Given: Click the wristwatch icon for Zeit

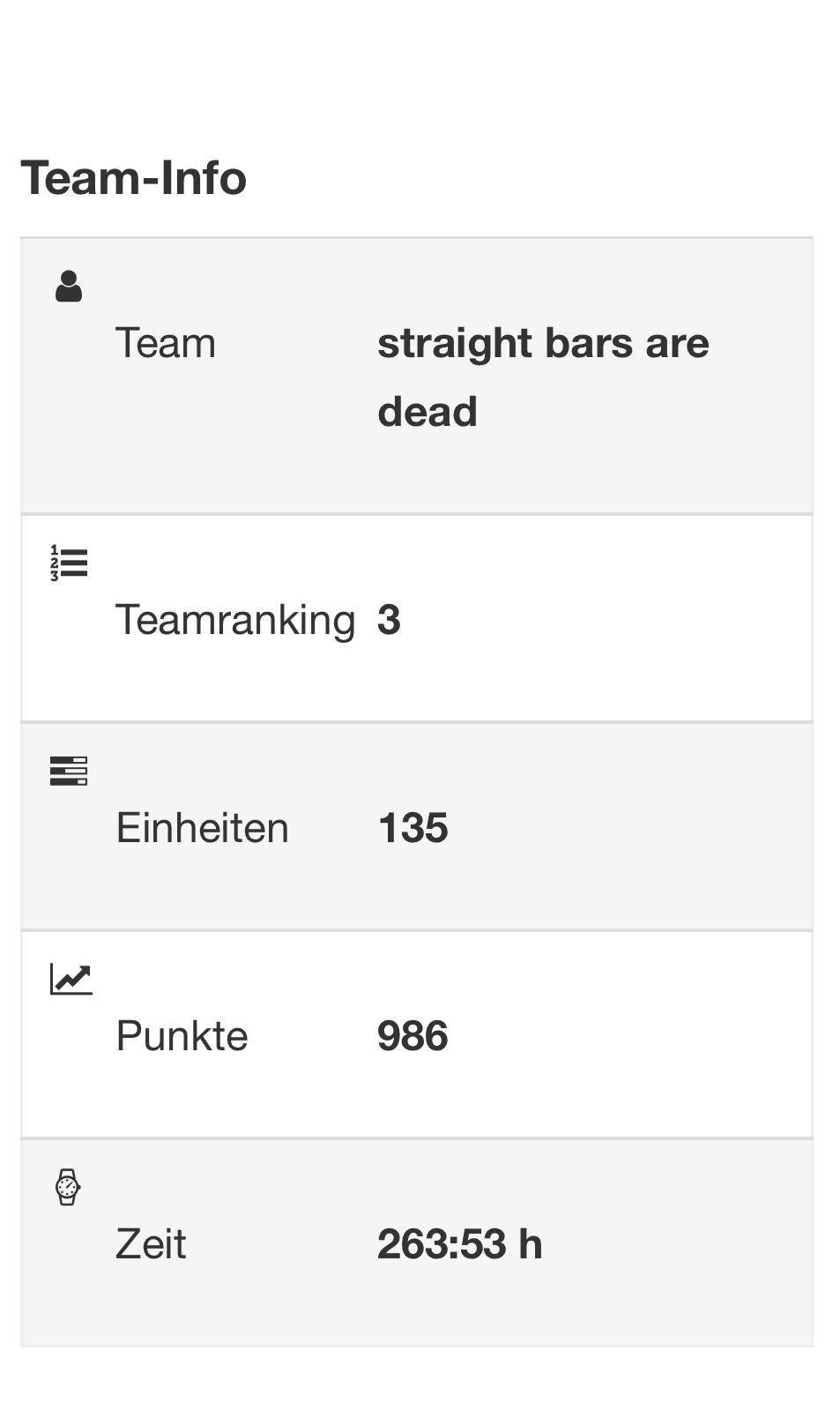Looking at the screenshot, I should click(68, 1187).
